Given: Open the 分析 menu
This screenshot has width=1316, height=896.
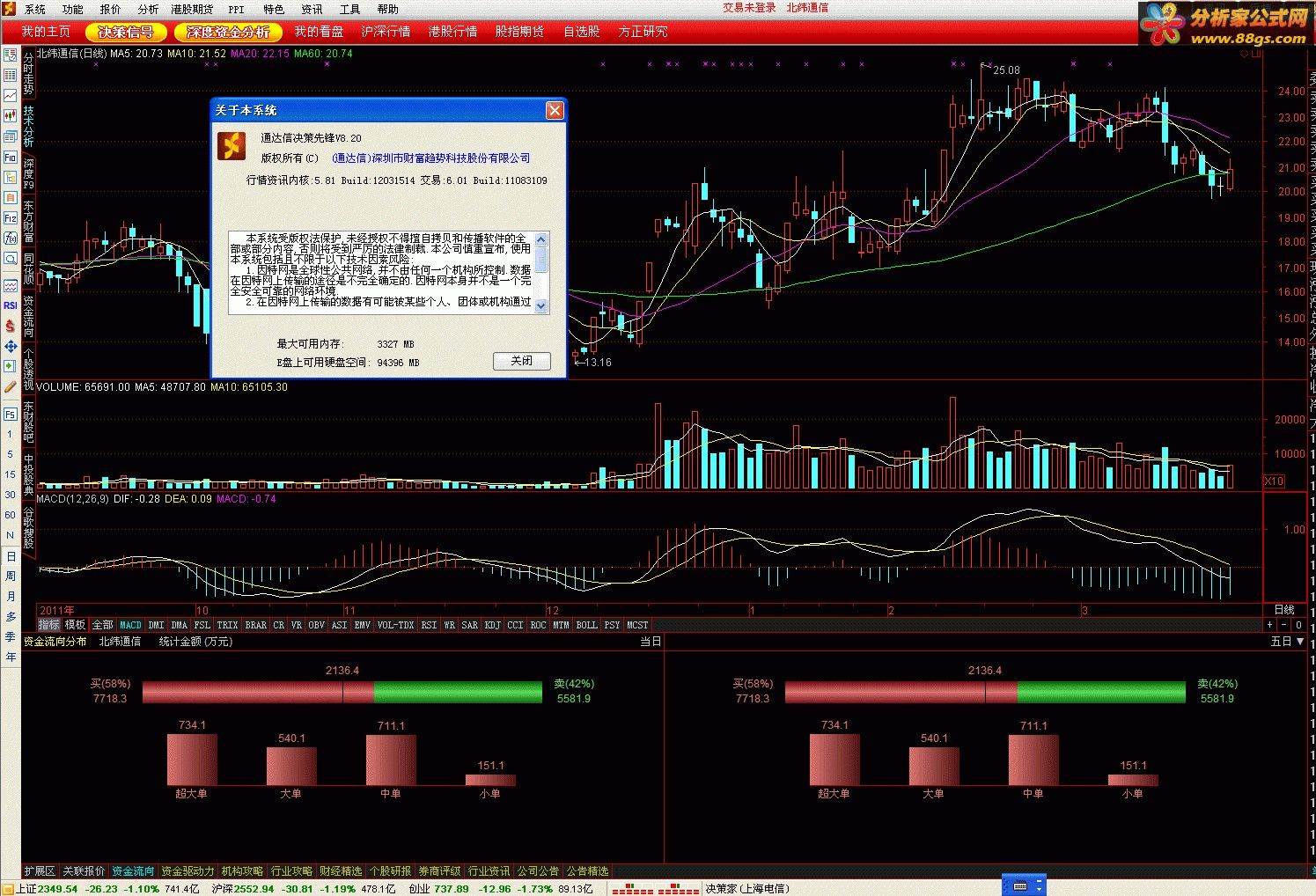Looking at the screenshot, I should [x=149, y=9].
